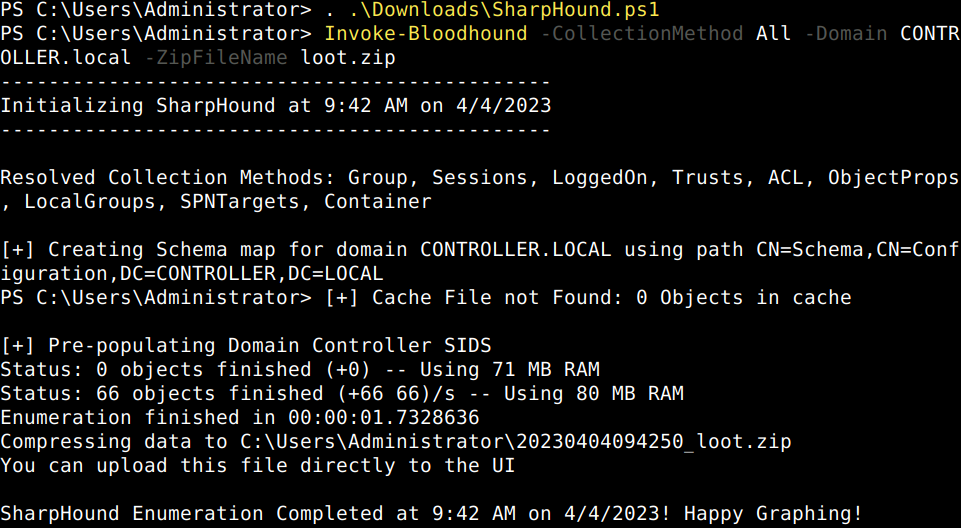Click the 20230404094250_loot.zip file path

pyautogui.click(x=515, y=442)
